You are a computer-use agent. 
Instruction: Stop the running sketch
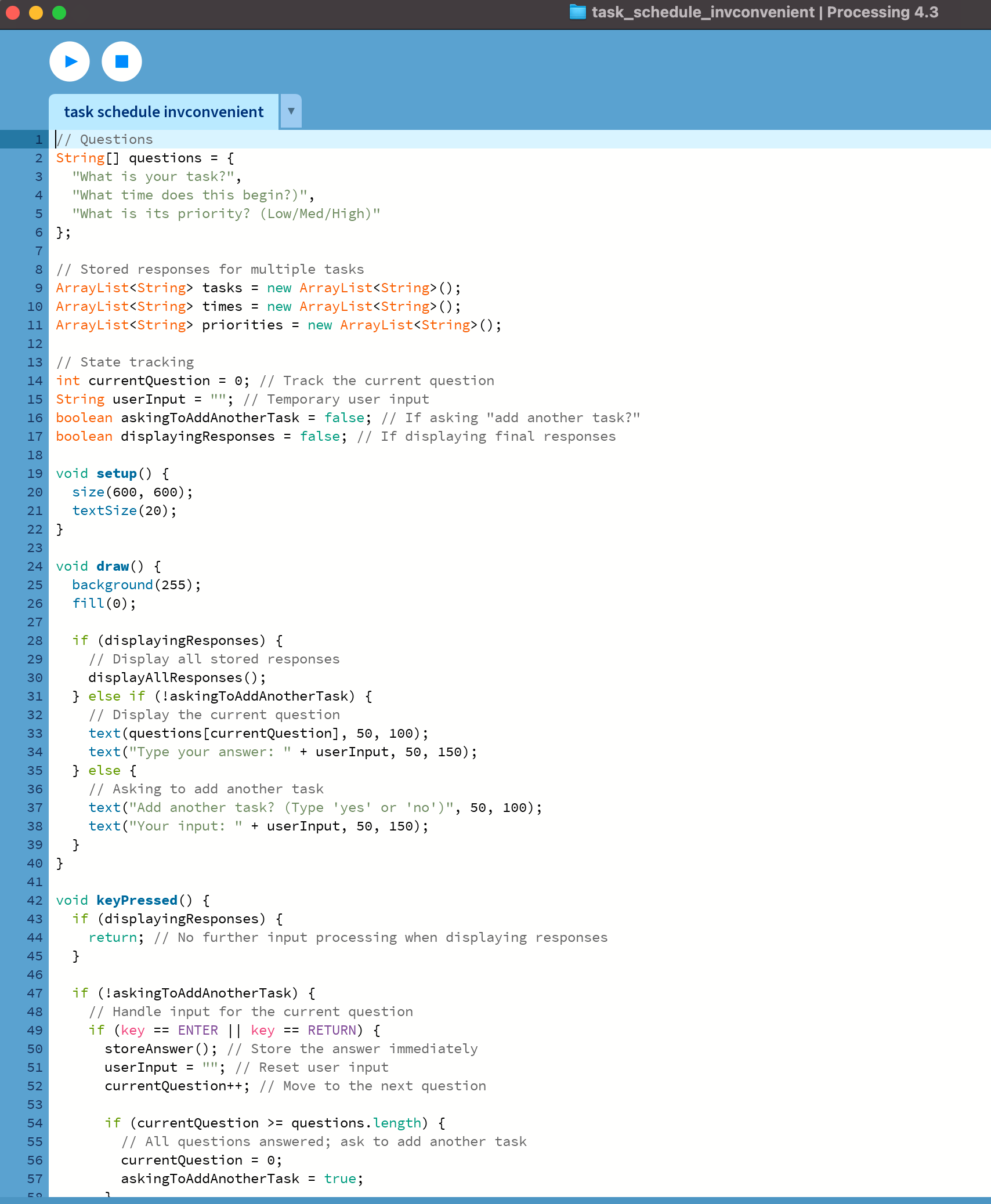pos(122,61)
